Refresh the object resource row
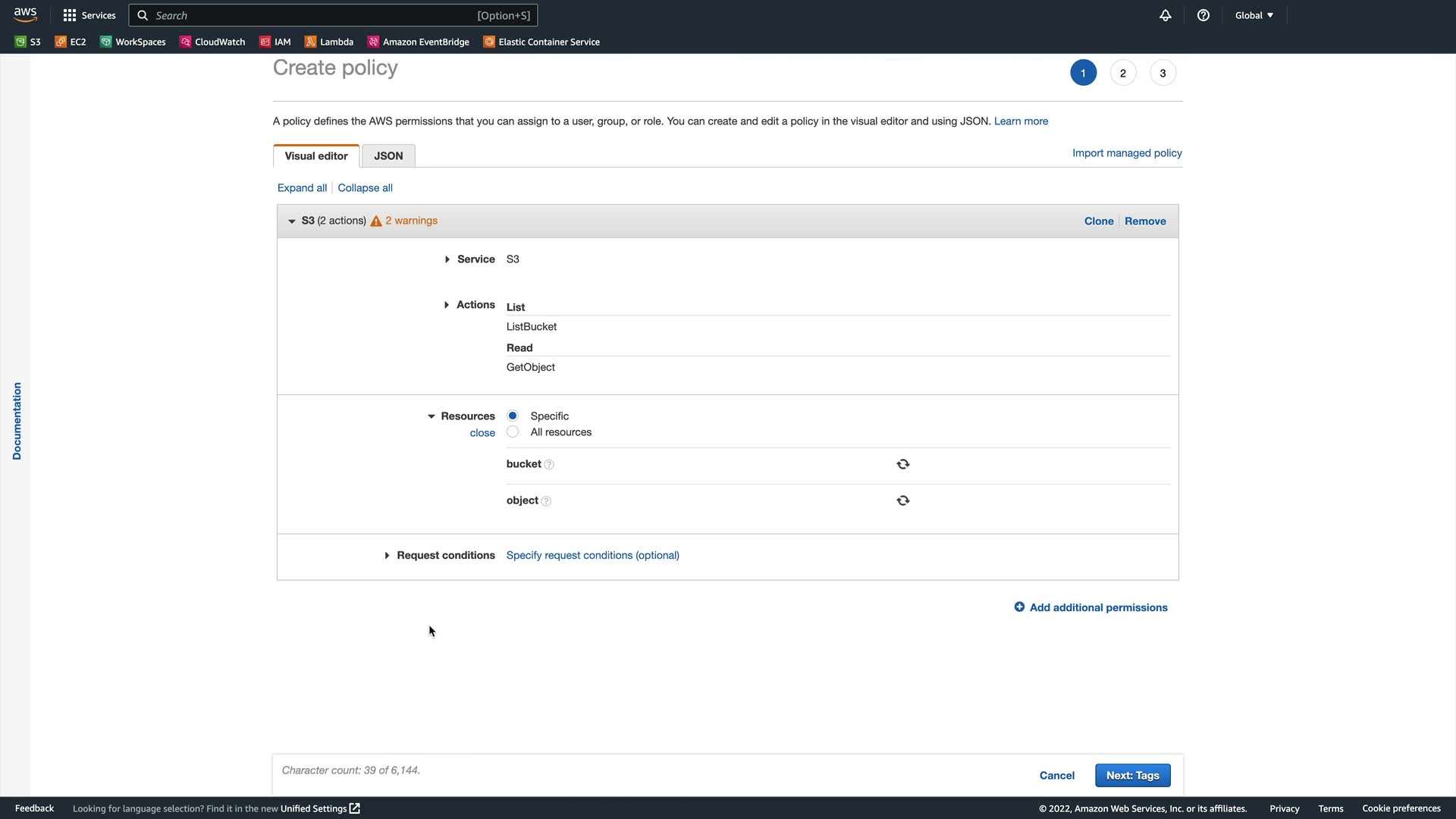The height and width of the screenshot is (819, 1456). coord(902,500)
